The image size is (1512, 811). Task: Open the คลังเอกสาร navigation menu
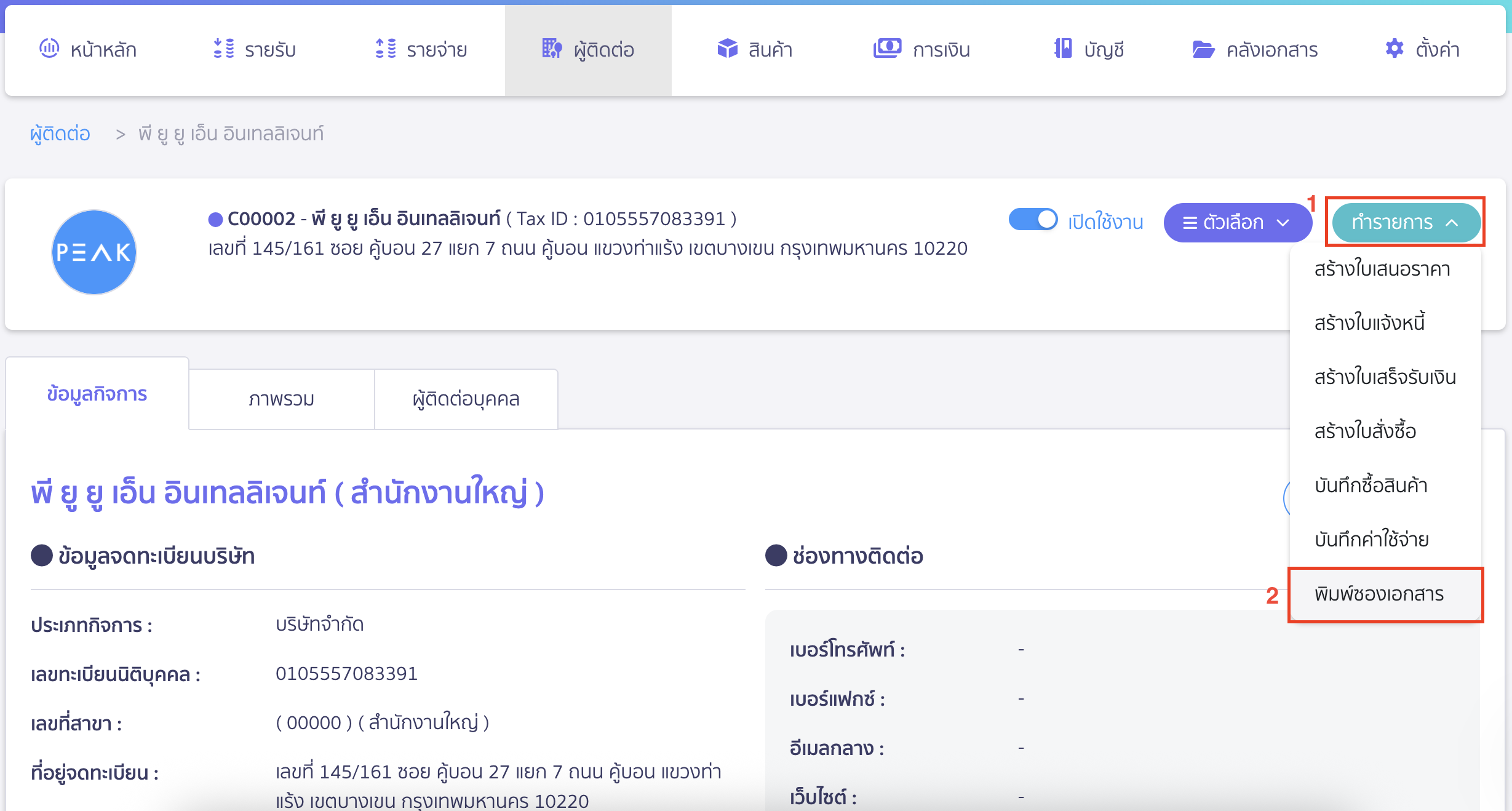point(1255,49)
